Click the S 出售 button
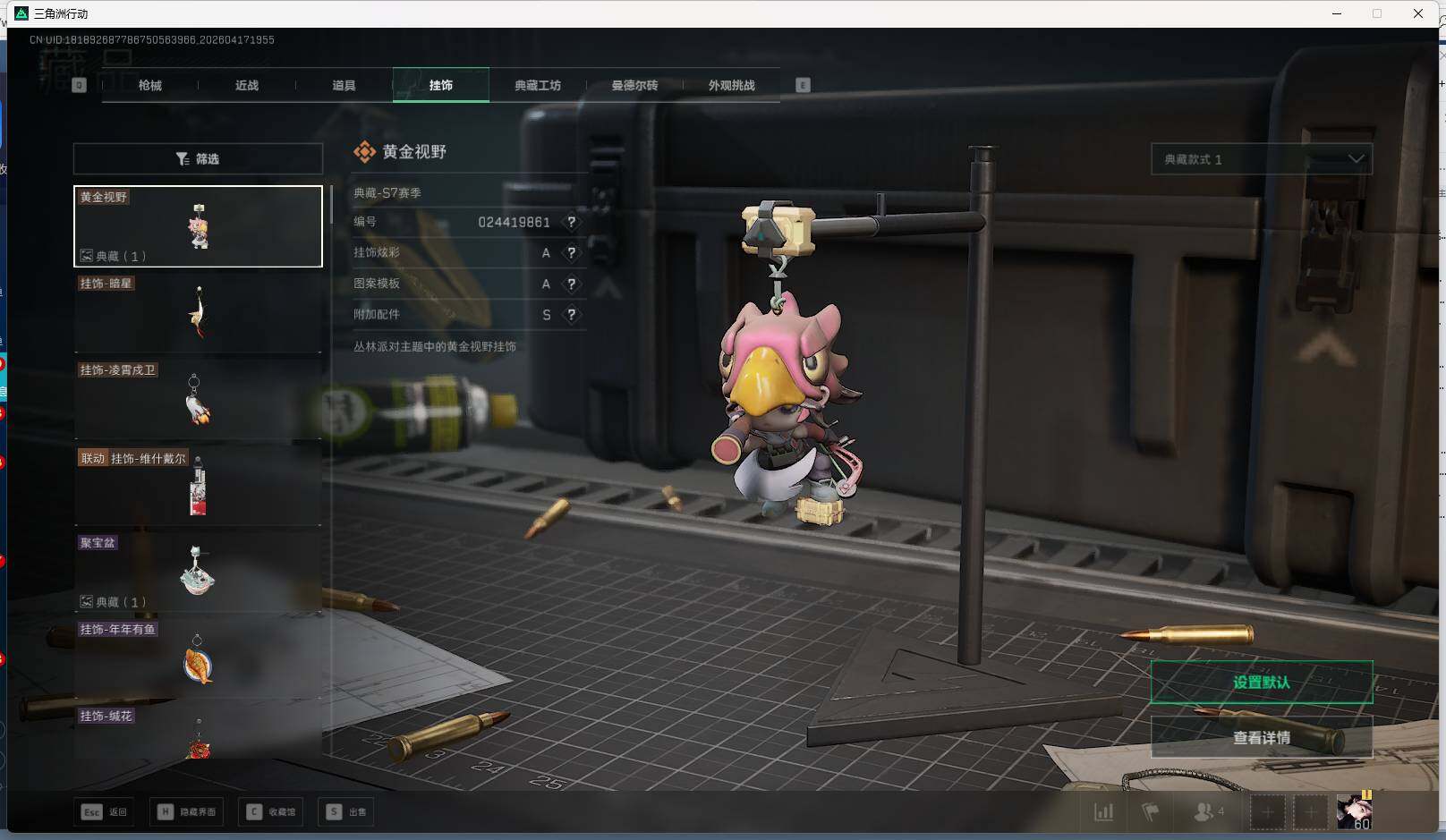This screenshot has height=840, width=1446. [347, 812]
